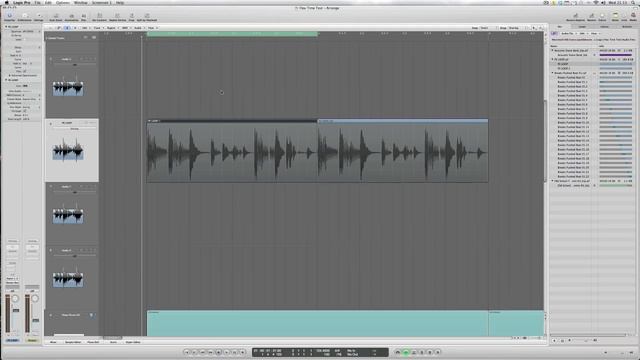The height and width of the screenshot is (360, 640).
Task: Open the Drag mode dropdown
Action: (x=515, y=28)
